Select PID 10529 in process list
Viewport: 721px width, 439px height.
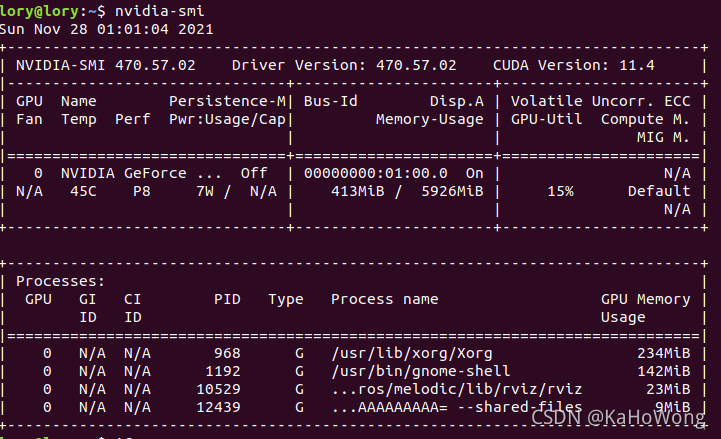[218, 389]
